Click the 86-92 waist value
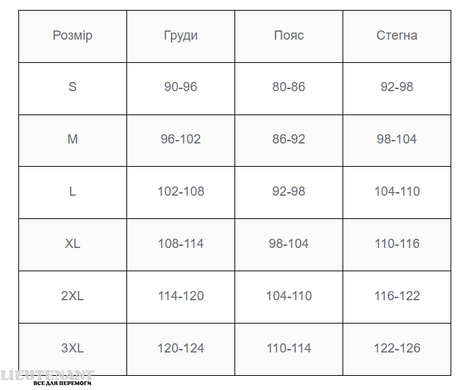The image size is (476, 390). pos(289,139)
